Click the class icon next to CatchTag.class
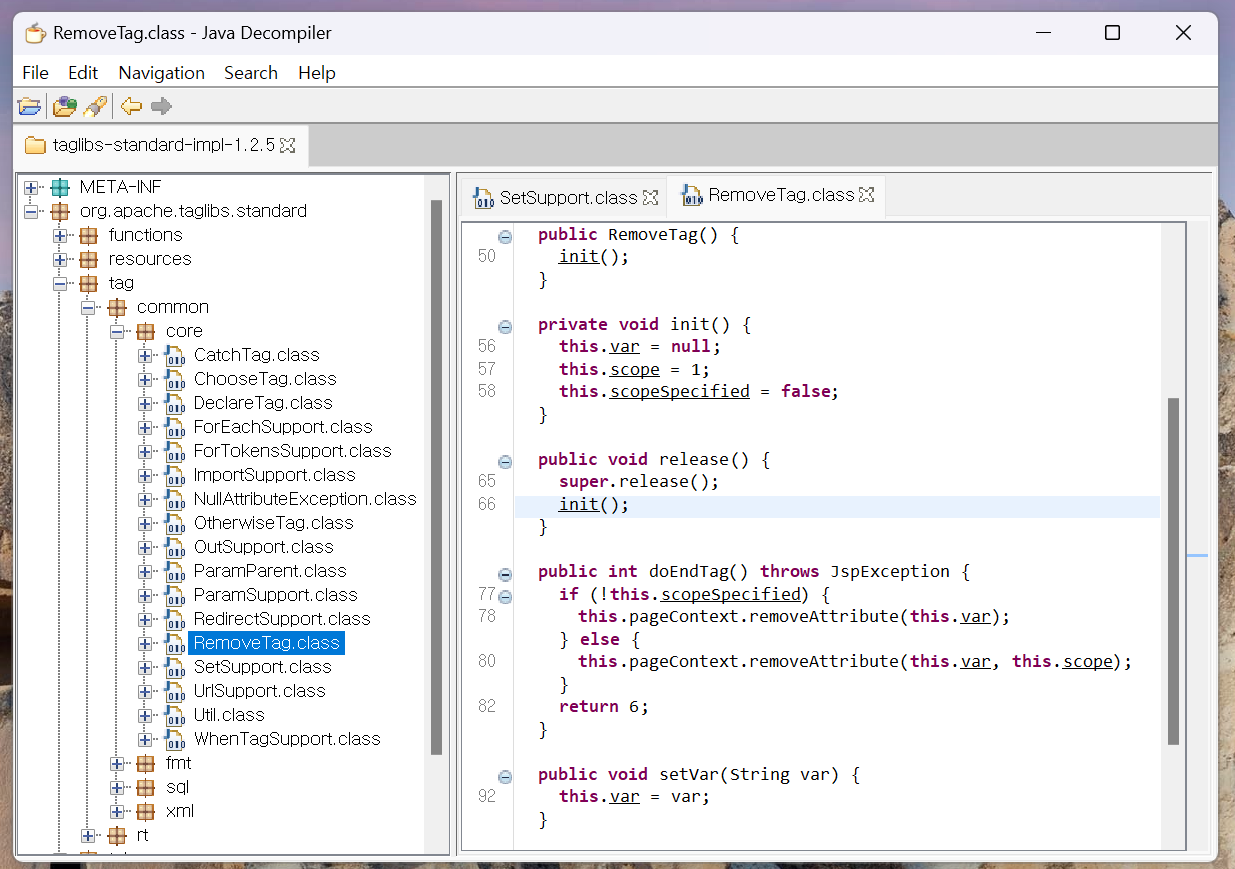 tap(174, 354)
